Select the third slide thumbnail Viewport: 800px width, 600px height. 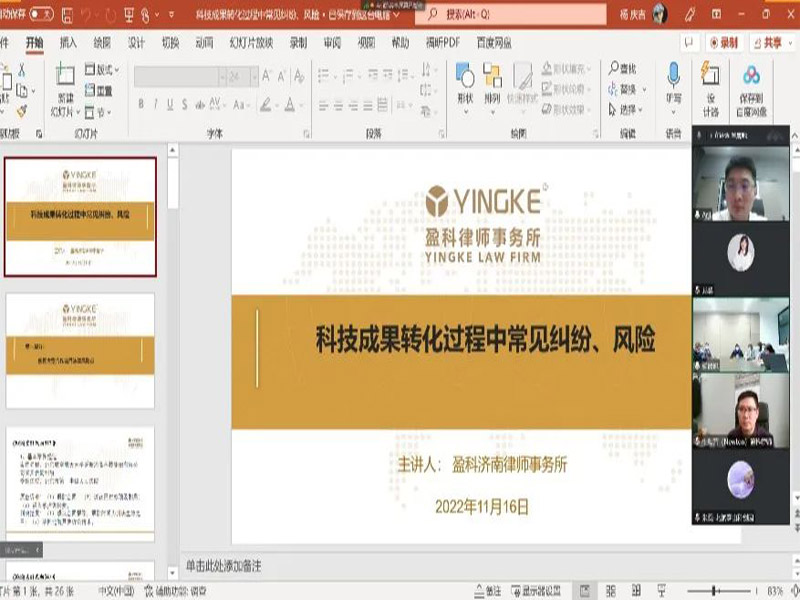[80, 482]
